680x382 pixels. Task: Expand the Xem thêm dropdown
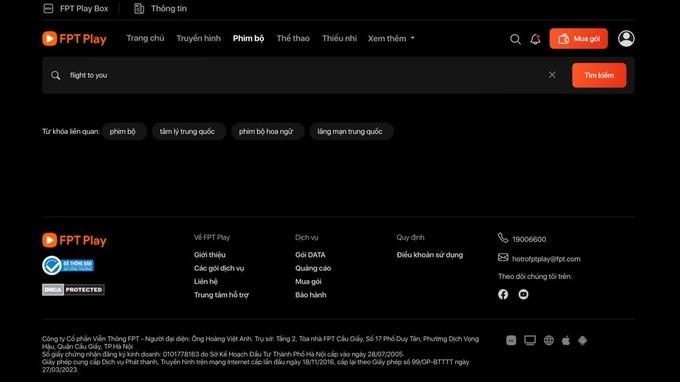click(x=391, y=38)
